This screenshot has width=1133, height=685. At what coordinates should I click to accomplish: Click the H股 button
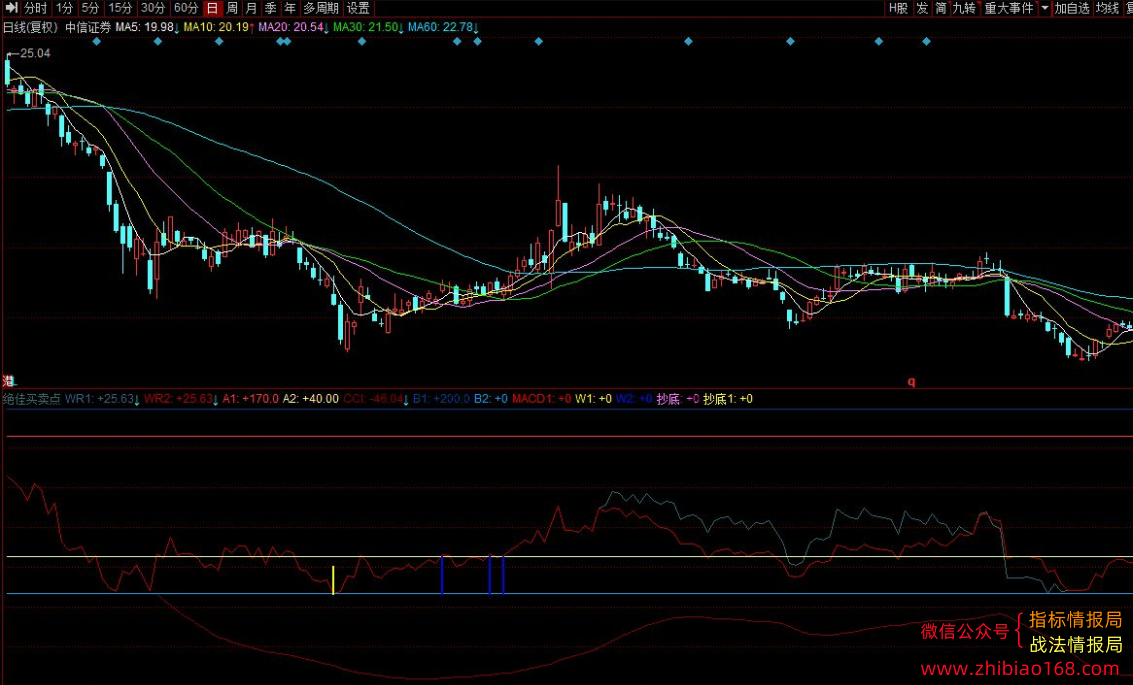(x=898, y=8)
